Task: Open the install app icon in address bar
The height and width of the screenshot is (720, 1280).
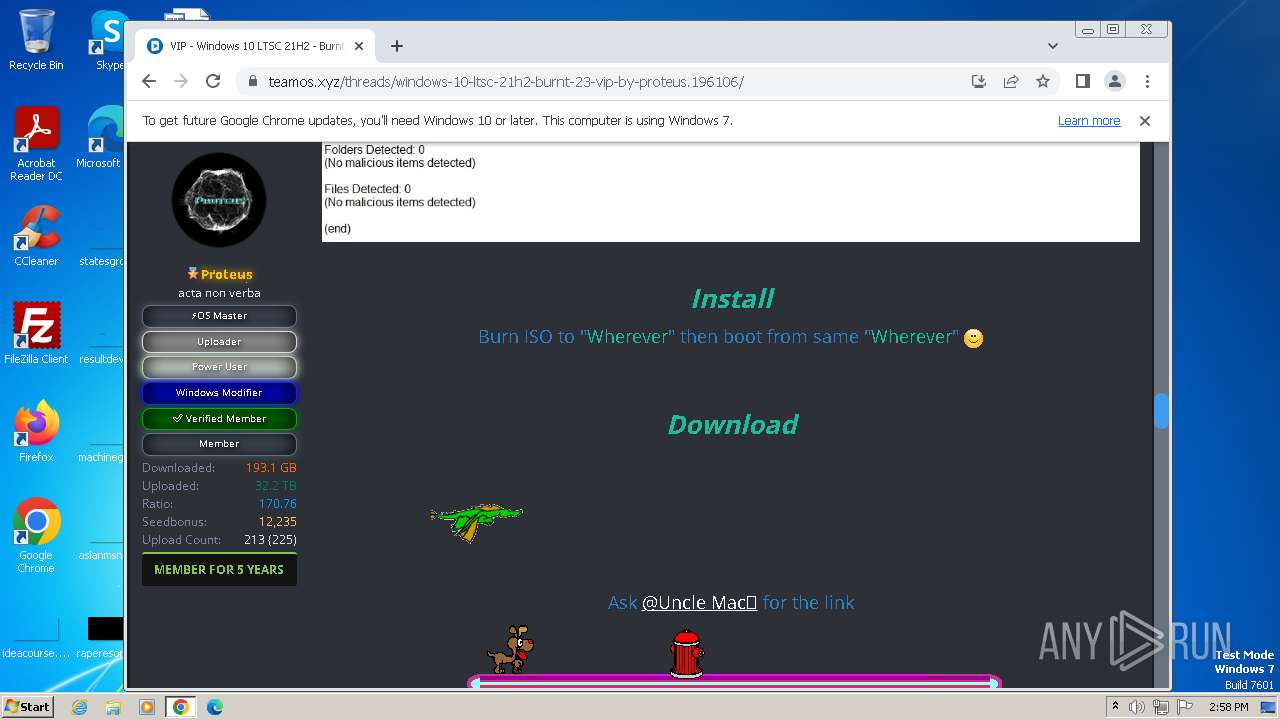Action: click(979, 81)
